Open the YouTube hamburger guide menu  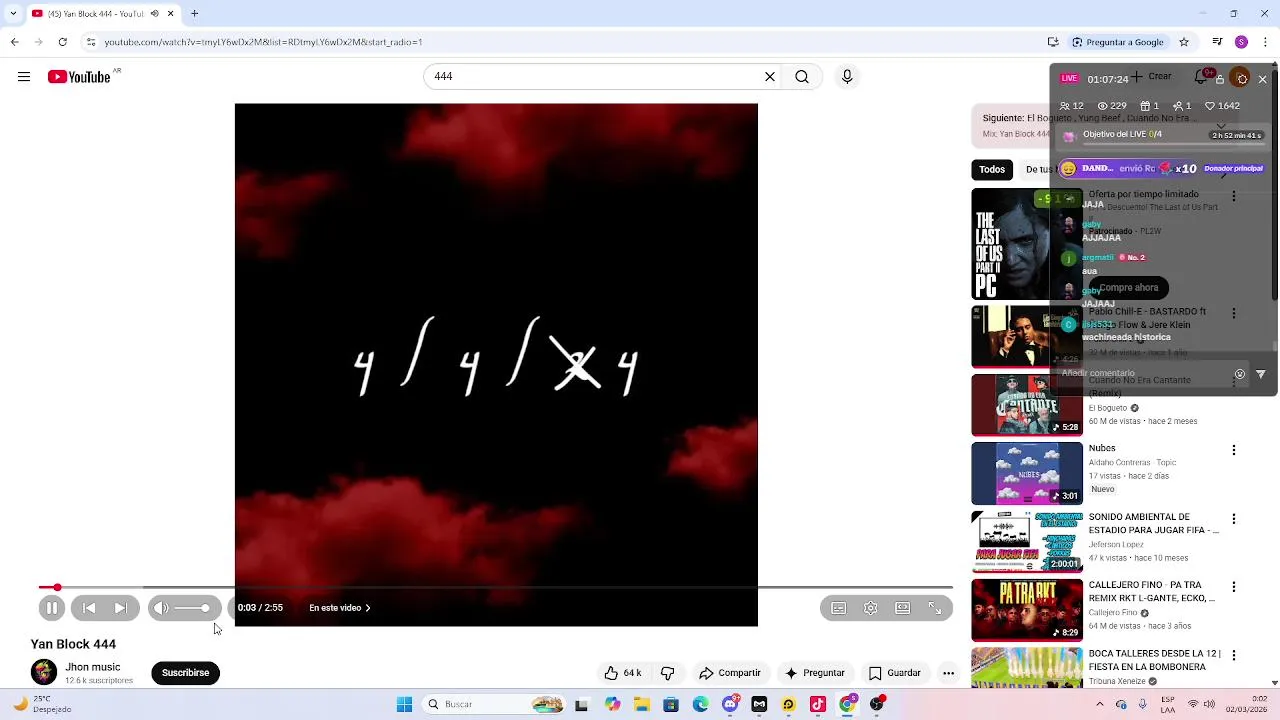24,77
